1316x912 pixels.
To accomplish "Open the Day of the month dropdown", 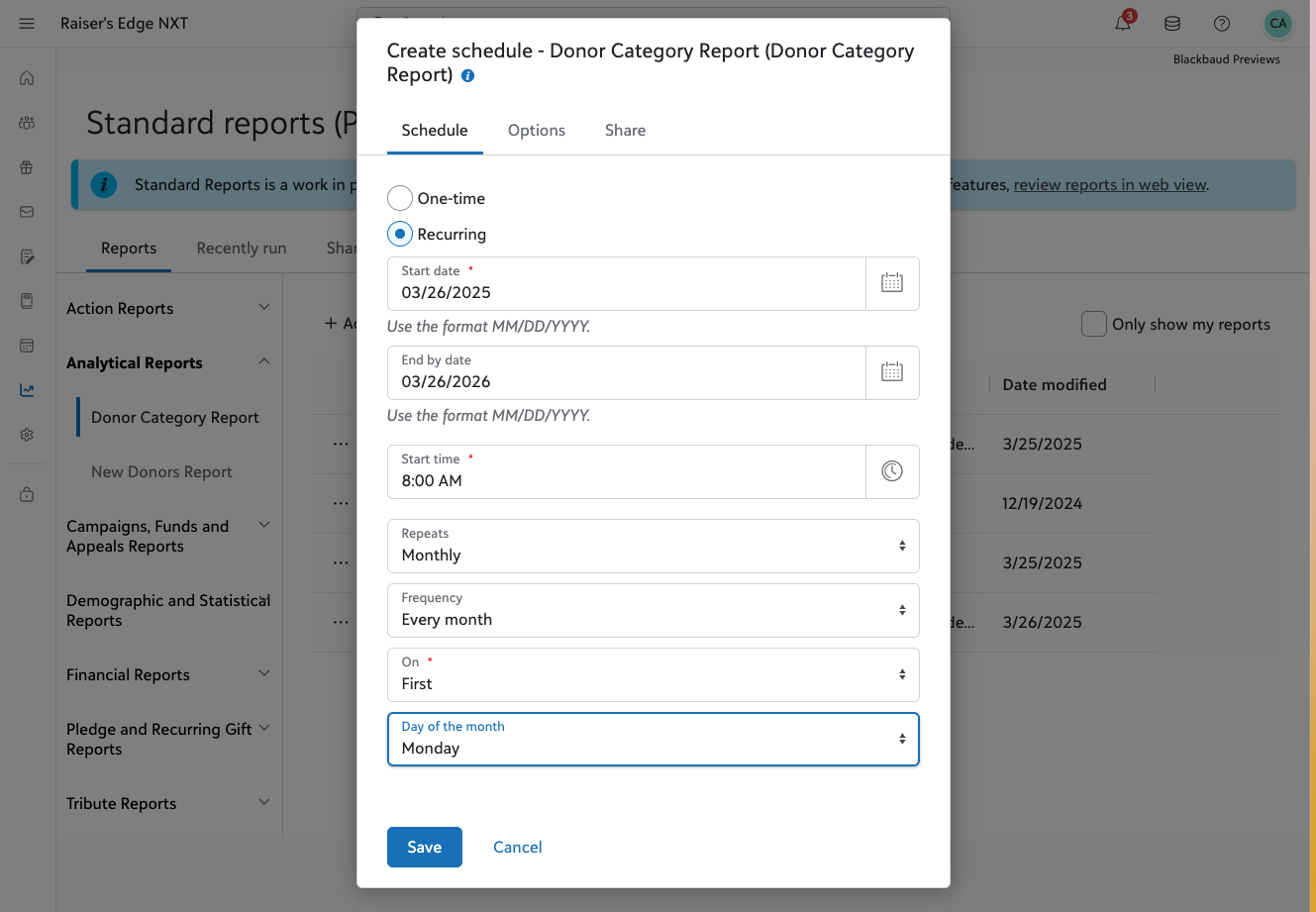I will [x=653, y=739].
